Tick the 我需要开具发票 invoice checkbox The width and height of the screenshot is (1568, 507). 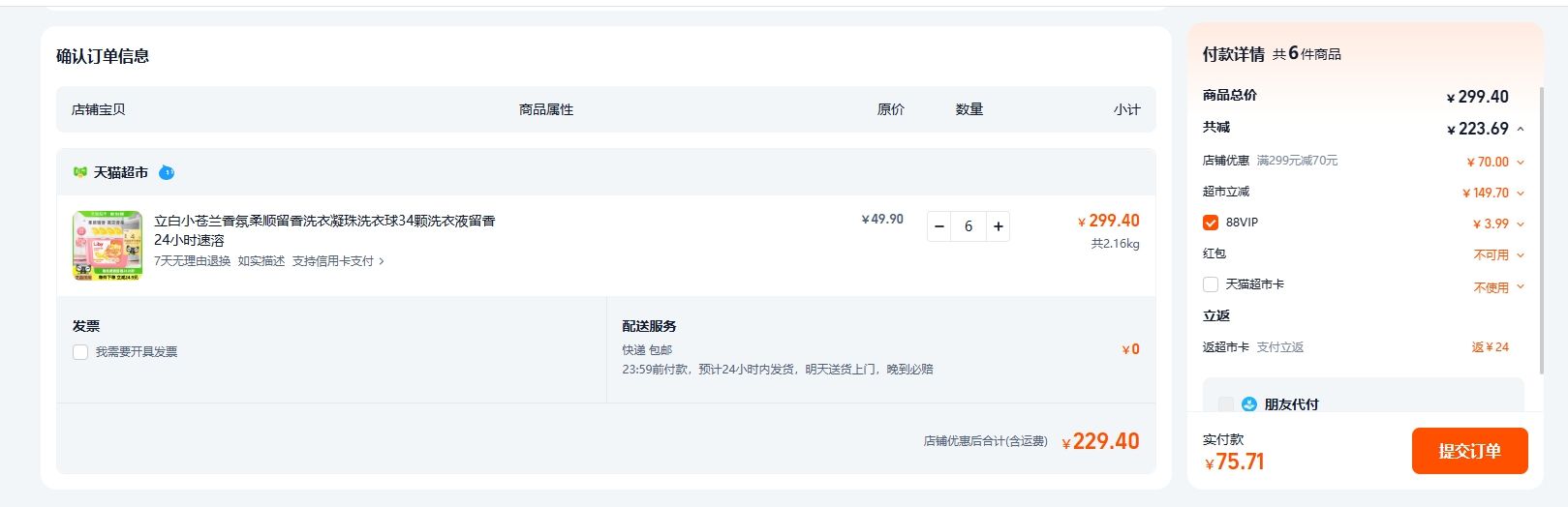coord(80,352)
